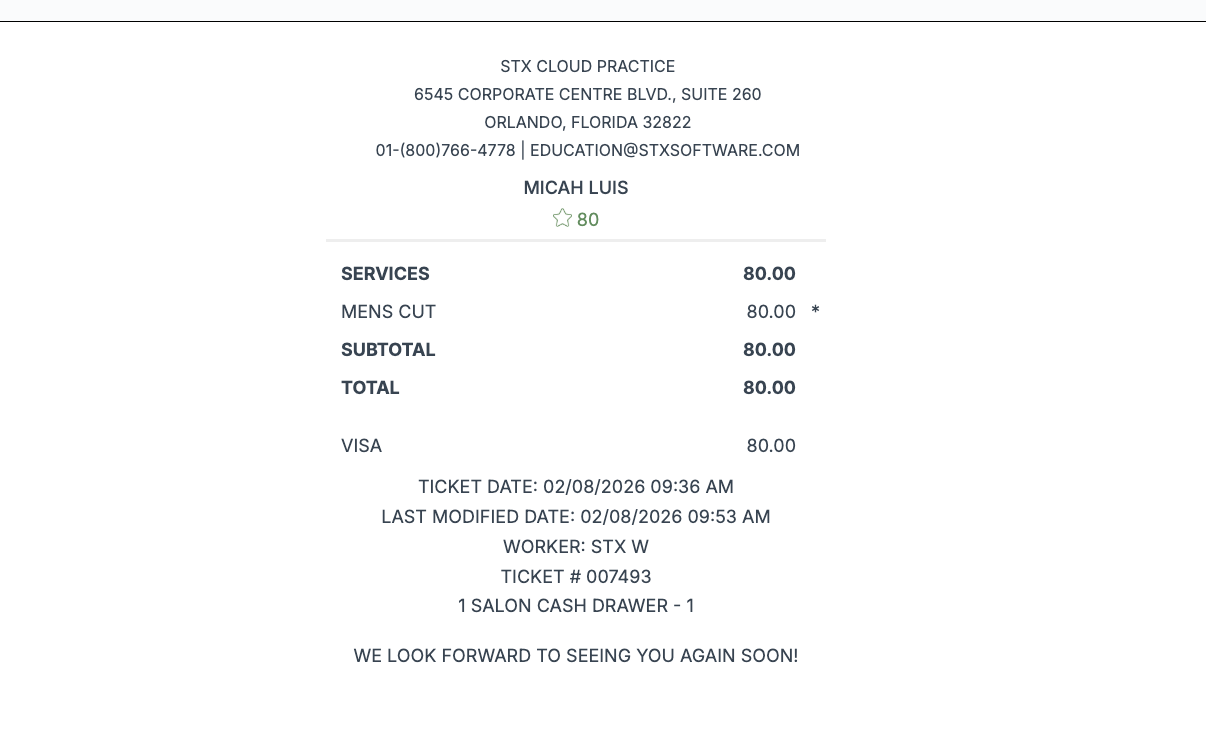Click the VISA payment method line
This screenshot has height=746, width=1206.
point(361,446)
